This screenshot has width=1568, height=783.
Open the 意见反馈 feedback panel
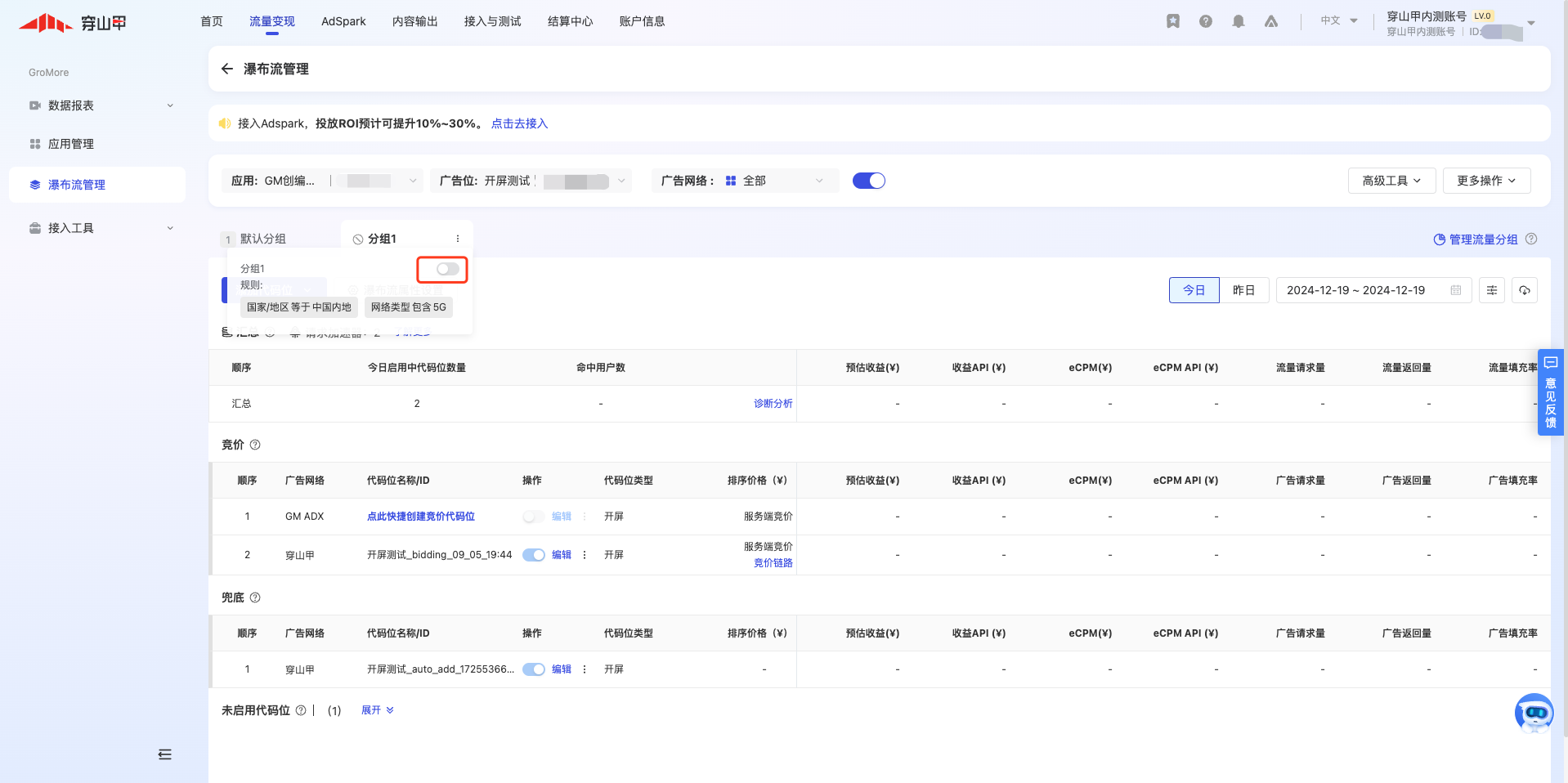1551,392
